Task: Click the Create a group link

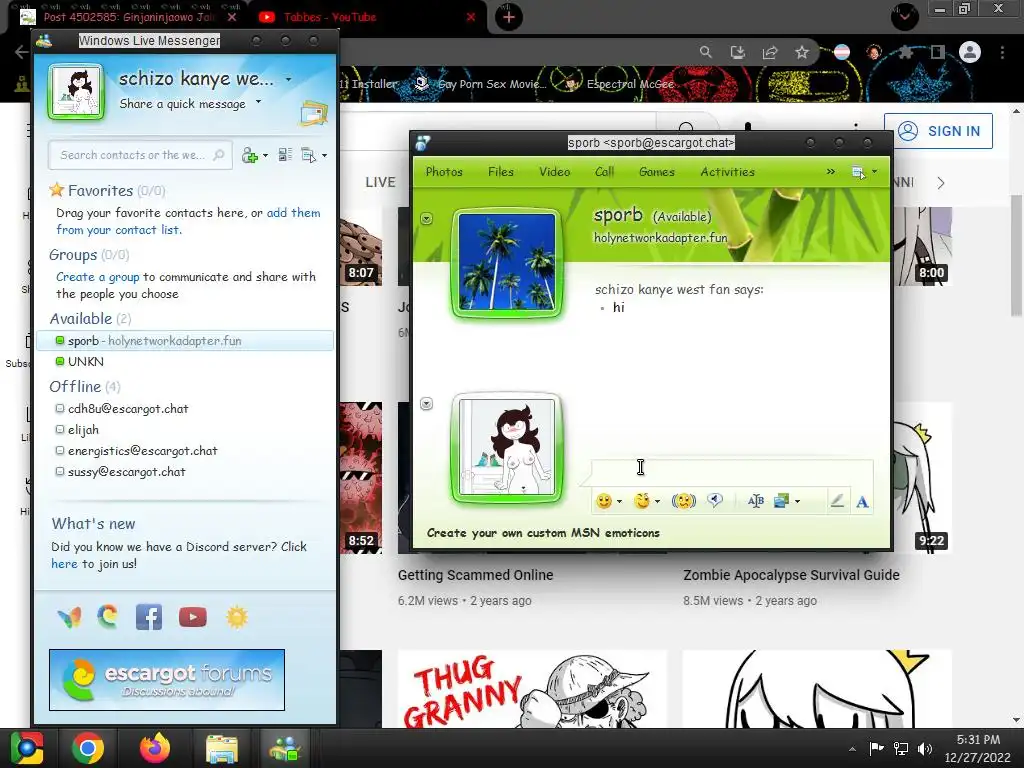Action: [97, 277]
